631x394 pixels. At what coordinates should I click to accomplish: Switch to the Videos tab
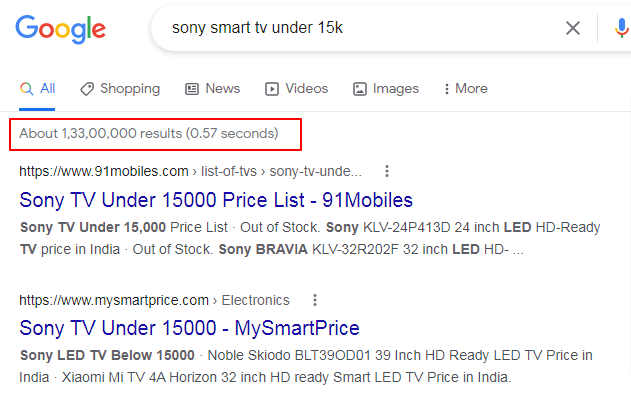tap(297, 89)
